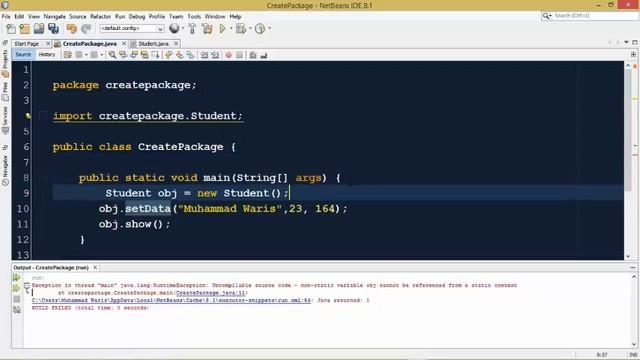640x360 pixels.
Task: Switch to the Start Page tab
Action: 27,44
